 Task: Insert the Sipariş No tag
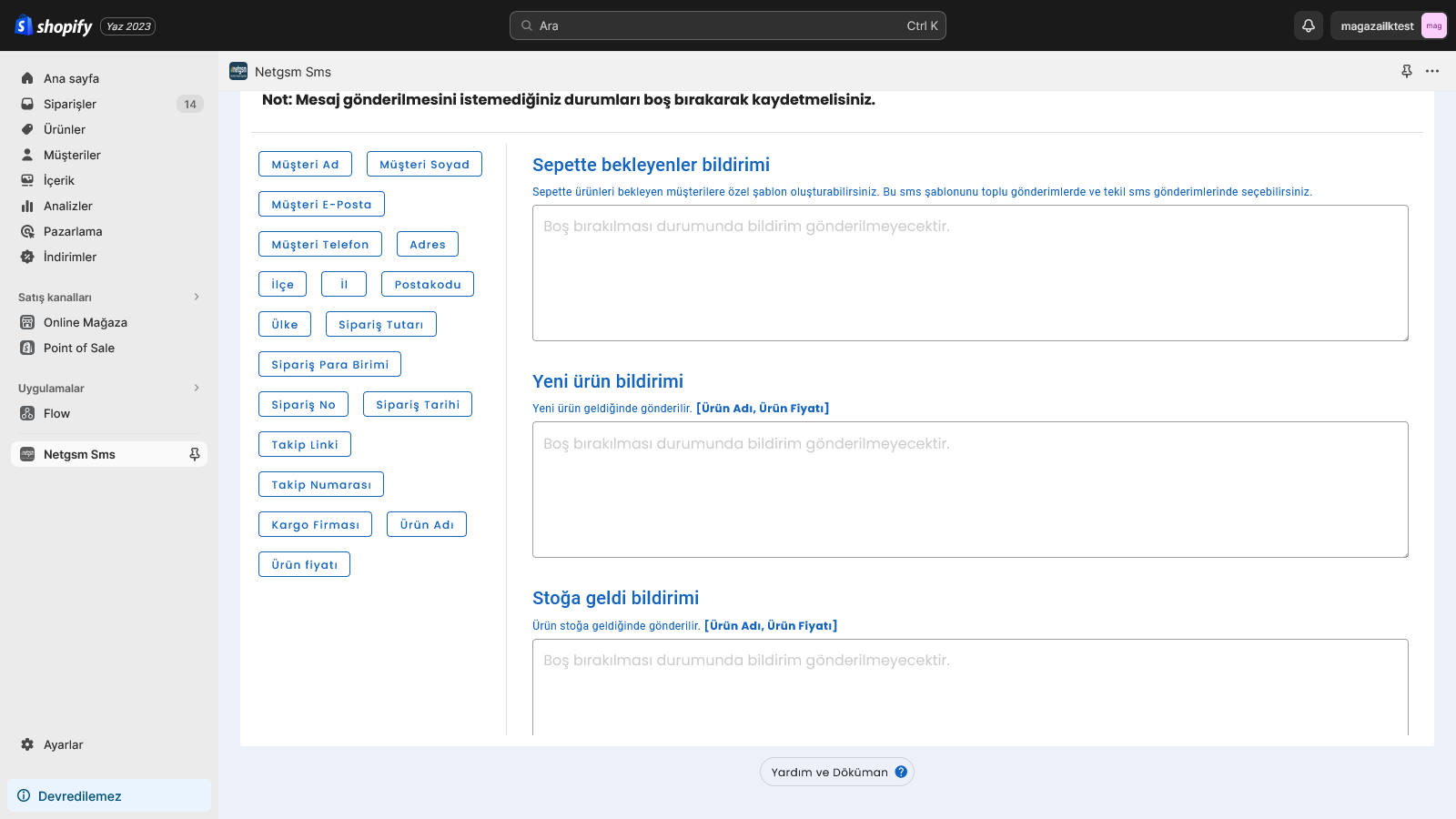pyautogui.click(x=303, y=404)
